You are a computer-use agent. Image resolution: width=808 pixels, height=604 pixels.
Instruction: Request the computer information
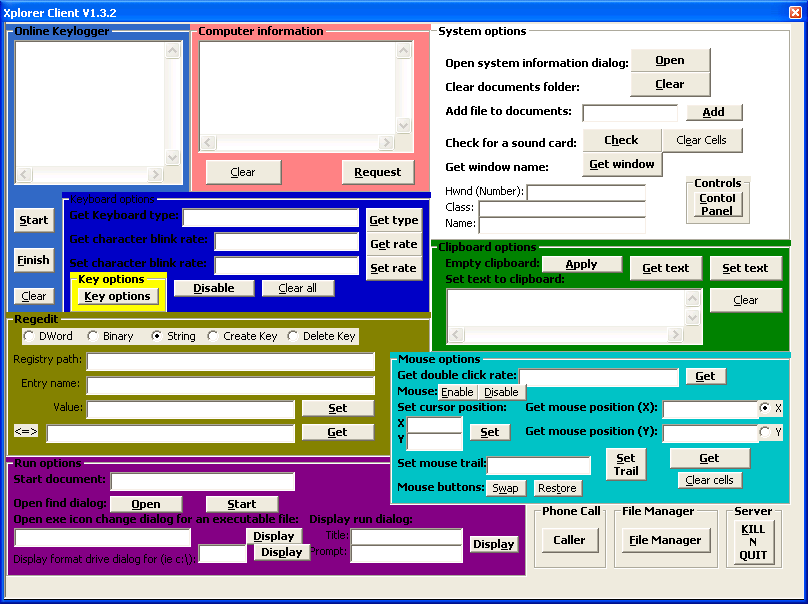[x=377, y=172]
